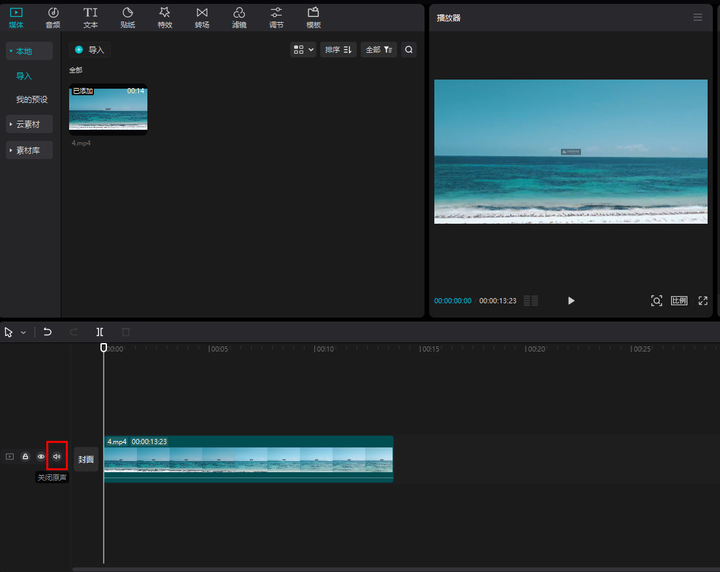Select 导入 in the left sidebar
The height and width of the screenshot is (572, 720).
[24, 76]
